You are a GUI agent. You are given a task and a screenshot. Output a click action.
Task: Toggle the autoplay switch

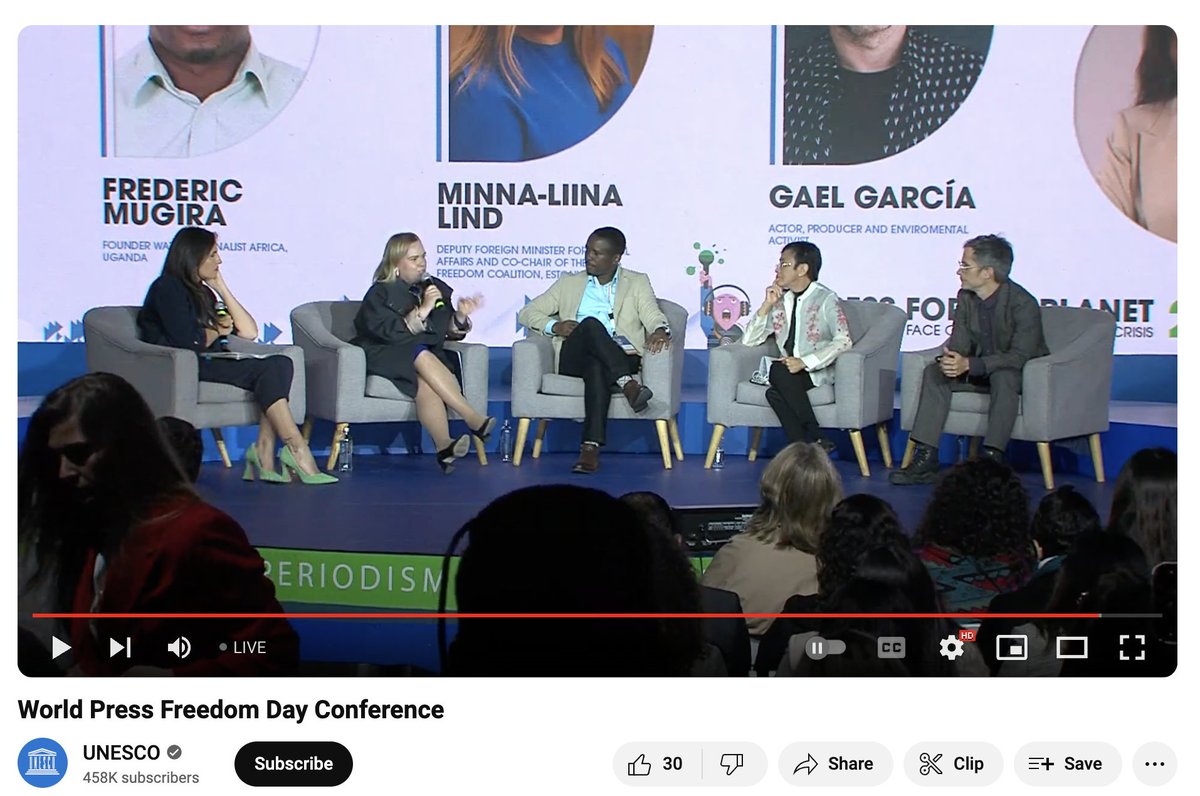826,648
